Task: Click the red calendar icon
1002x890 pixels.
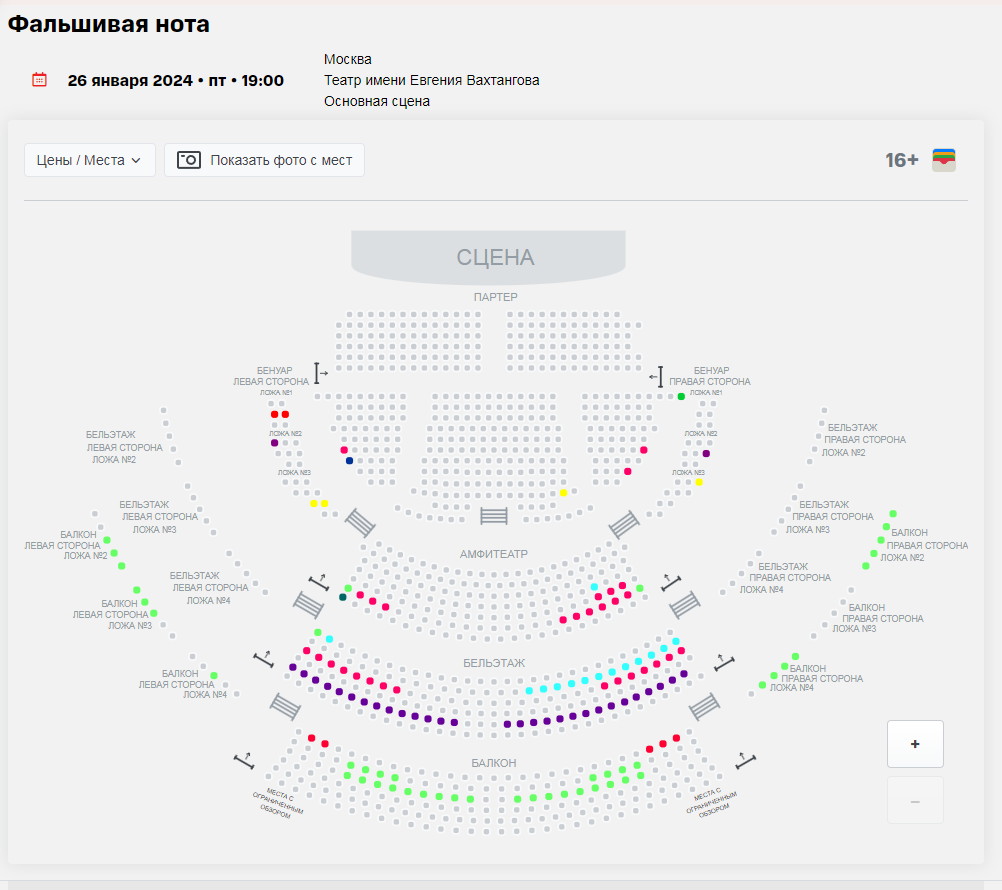Action: [x=40, y=80]
